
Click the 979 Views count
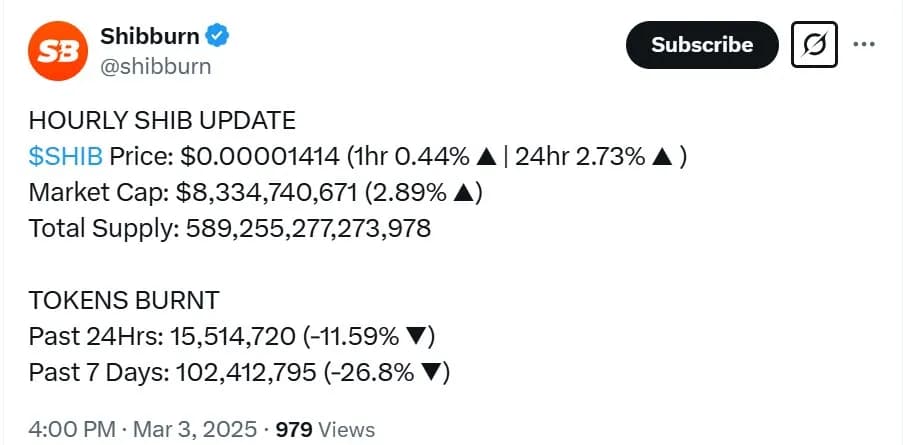pos(325,429)
